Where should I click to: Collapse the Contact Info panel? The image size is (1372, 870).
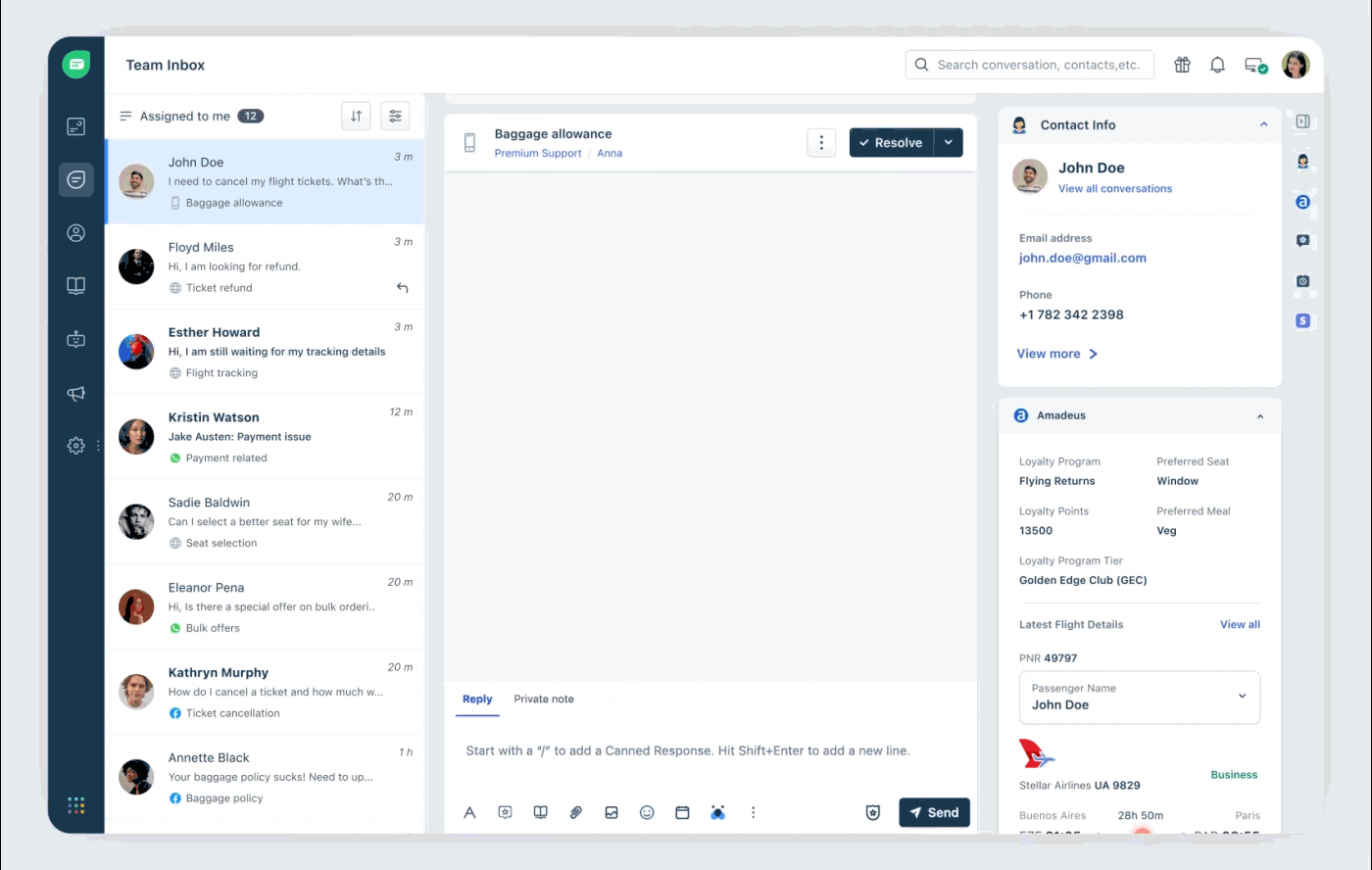1263,124
